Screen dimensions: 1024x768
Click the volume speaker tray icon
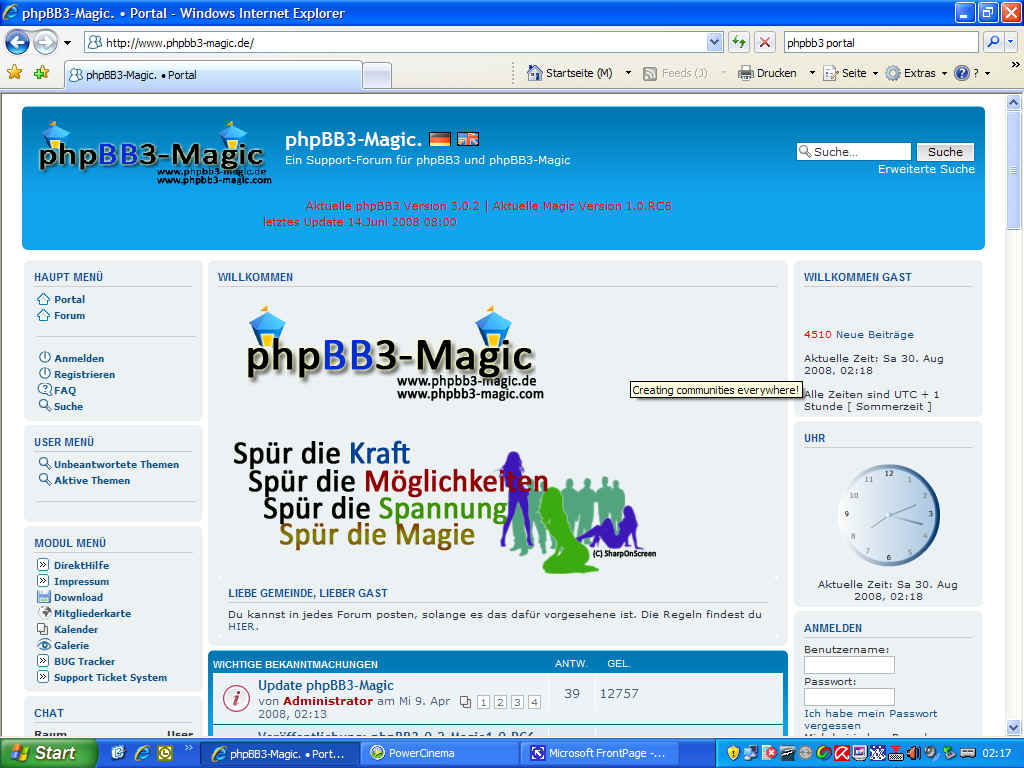pyautogui.click(x=914, y=753)
